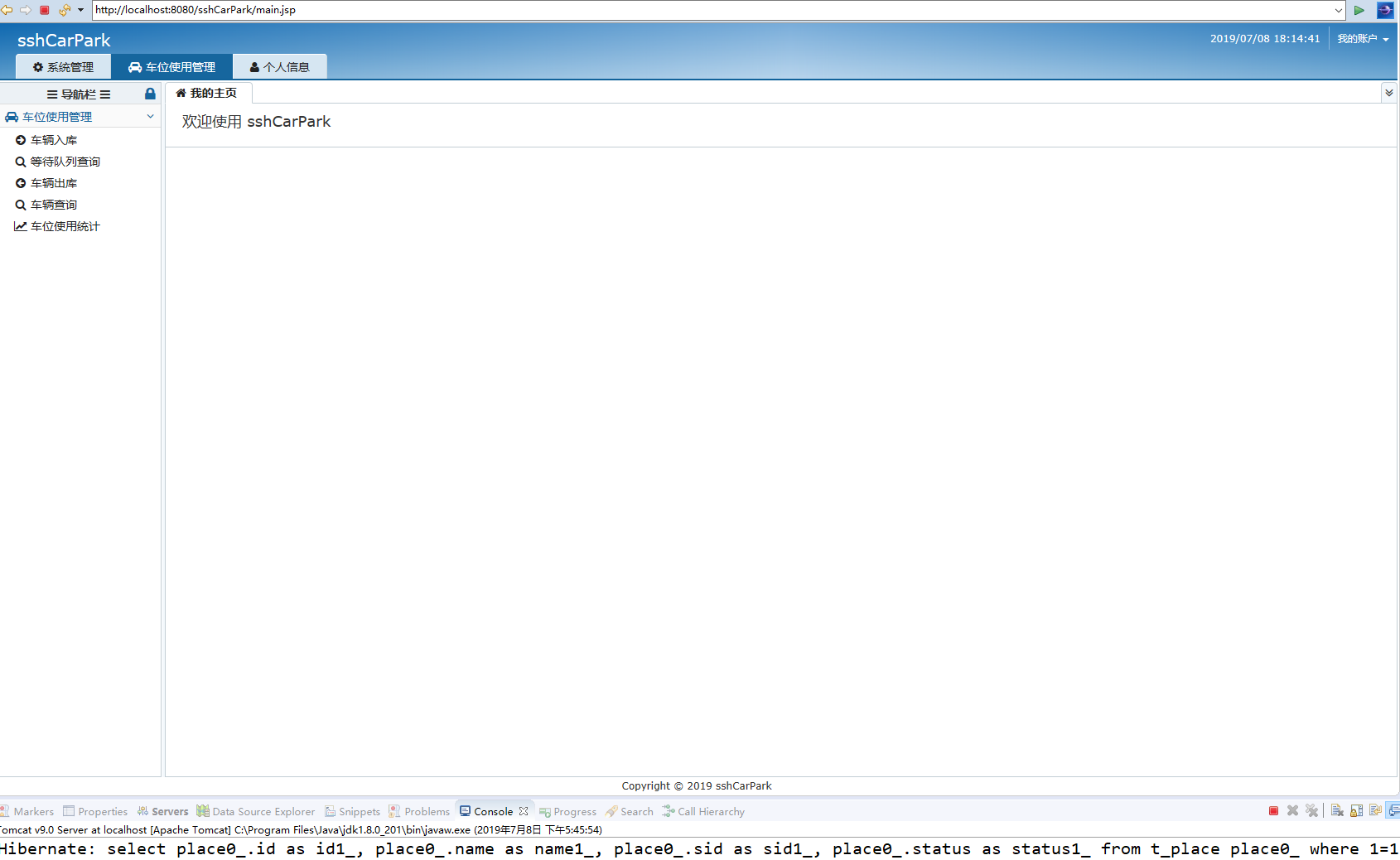Click the car icon beside 车位使用管理 in sidebar
The height and width of the screenshot is (860, 1400).
coord(12,117)
